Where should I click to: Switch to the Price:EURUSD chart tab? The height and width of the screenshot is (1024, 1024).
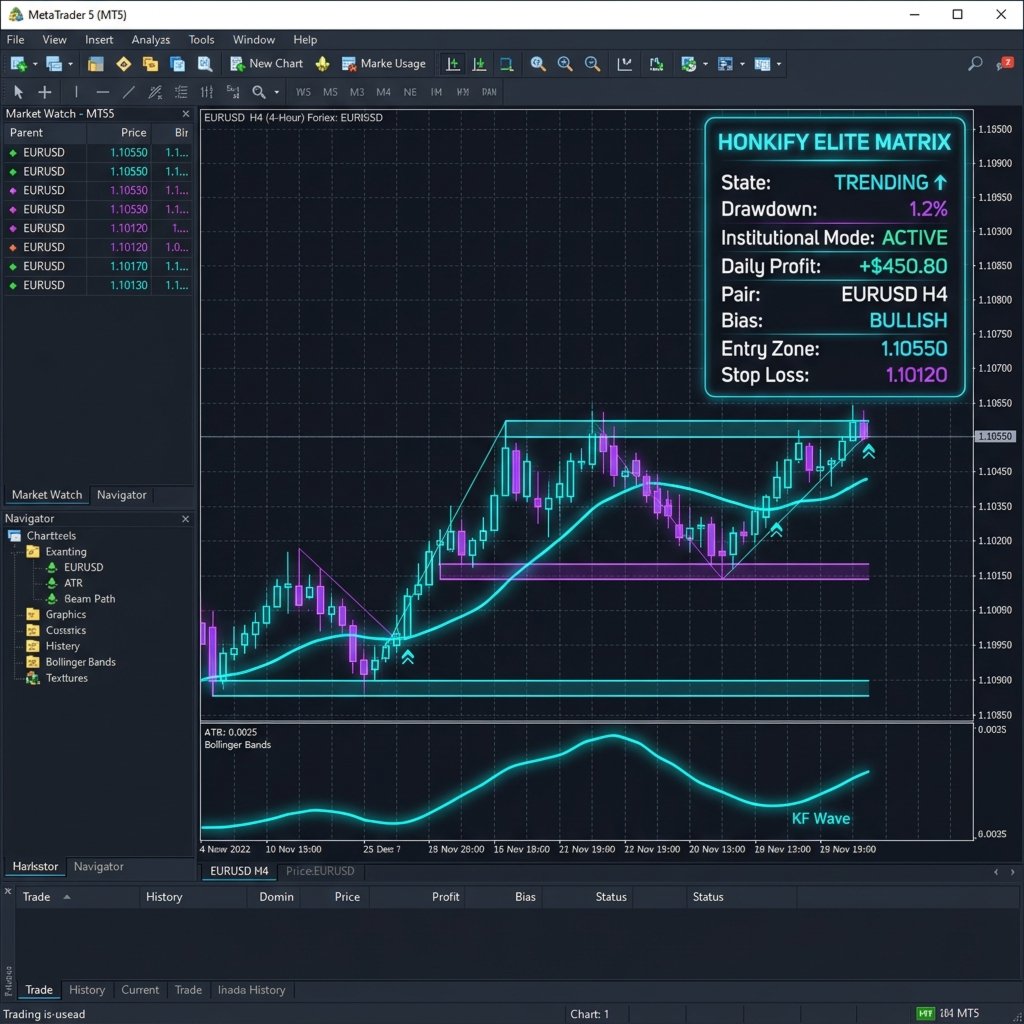click(320, 871)
